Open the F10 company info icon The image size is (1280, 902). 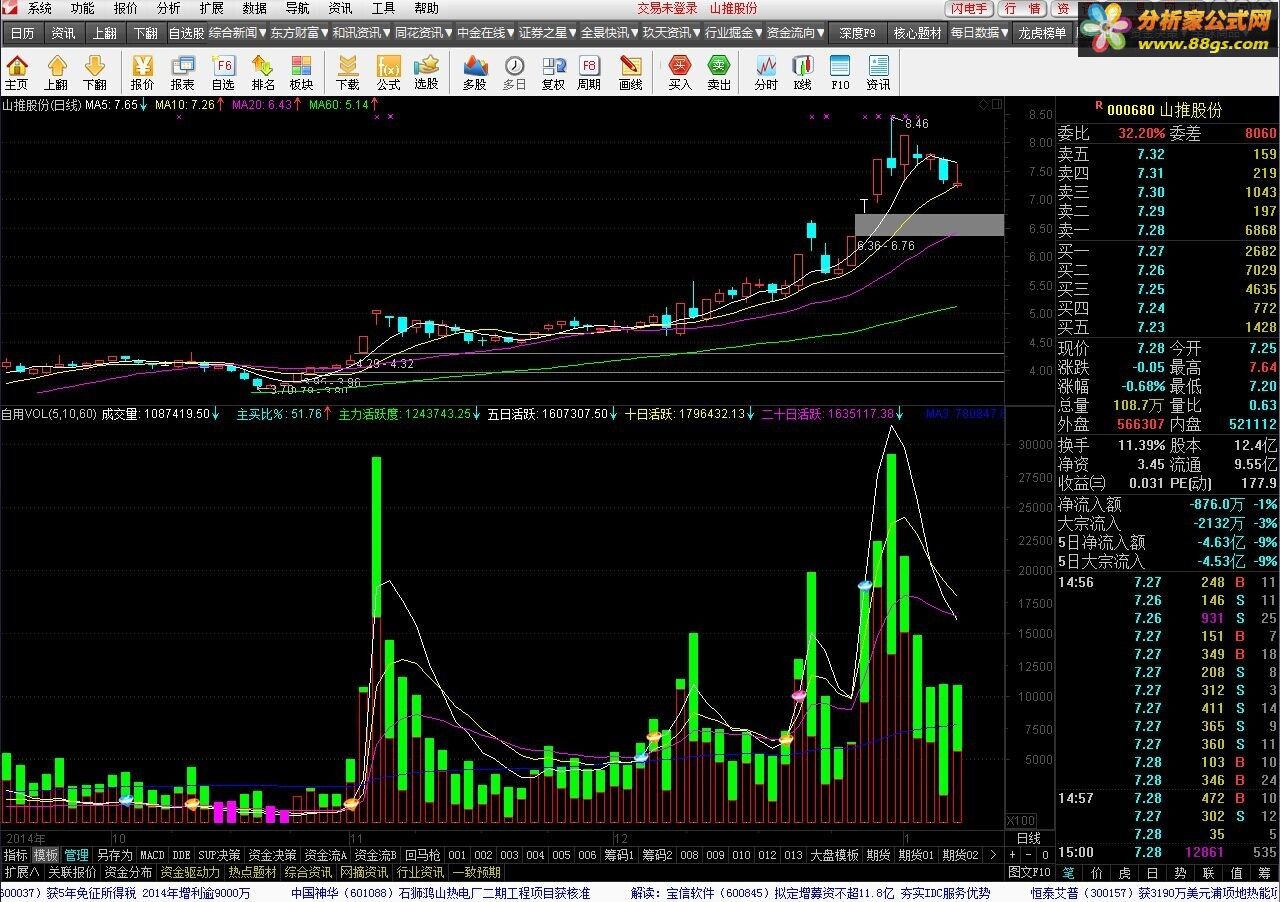840,73
